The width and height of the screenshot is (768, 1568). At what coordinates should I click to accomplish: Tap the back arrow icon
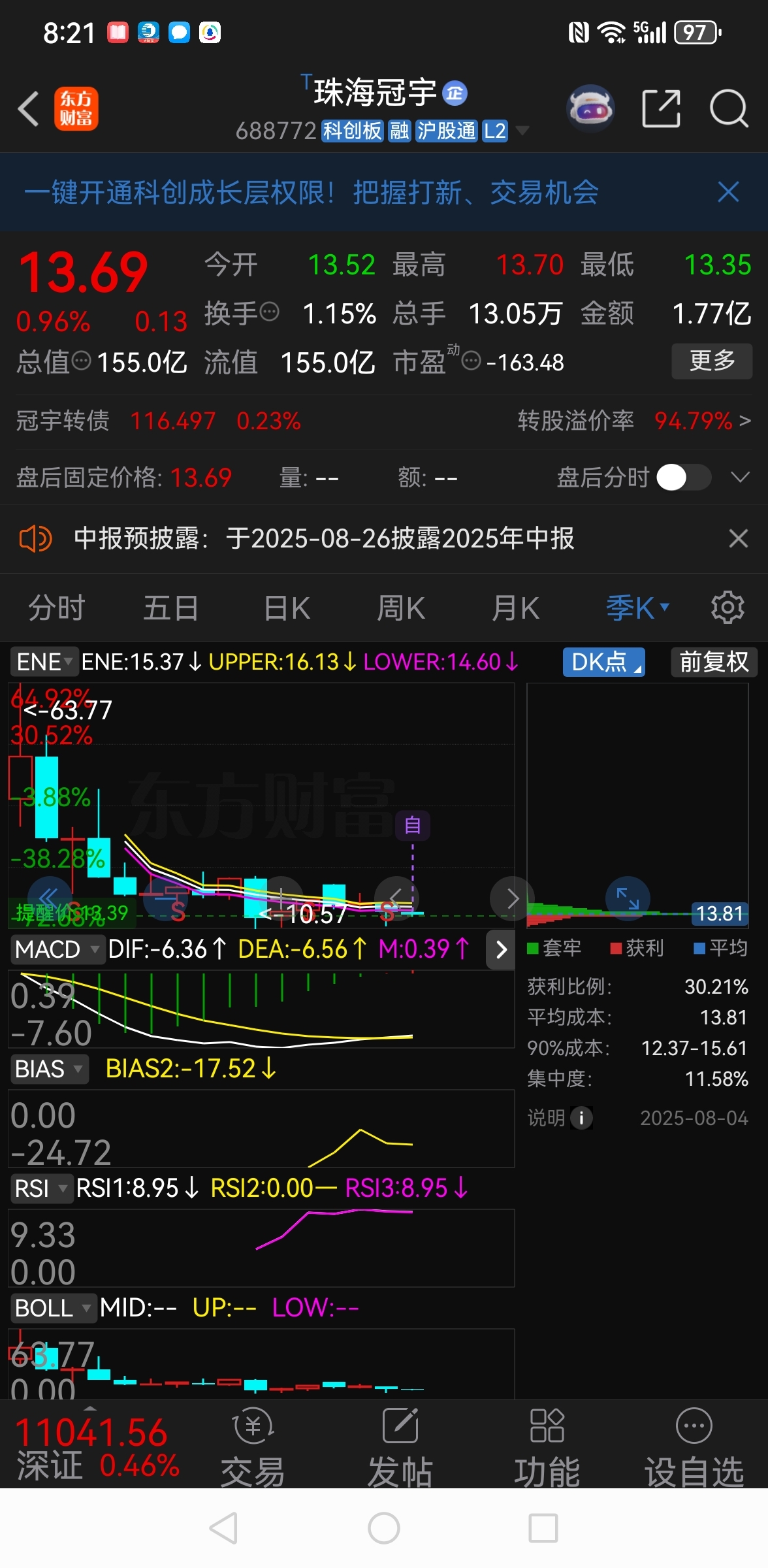coord(29,108)
